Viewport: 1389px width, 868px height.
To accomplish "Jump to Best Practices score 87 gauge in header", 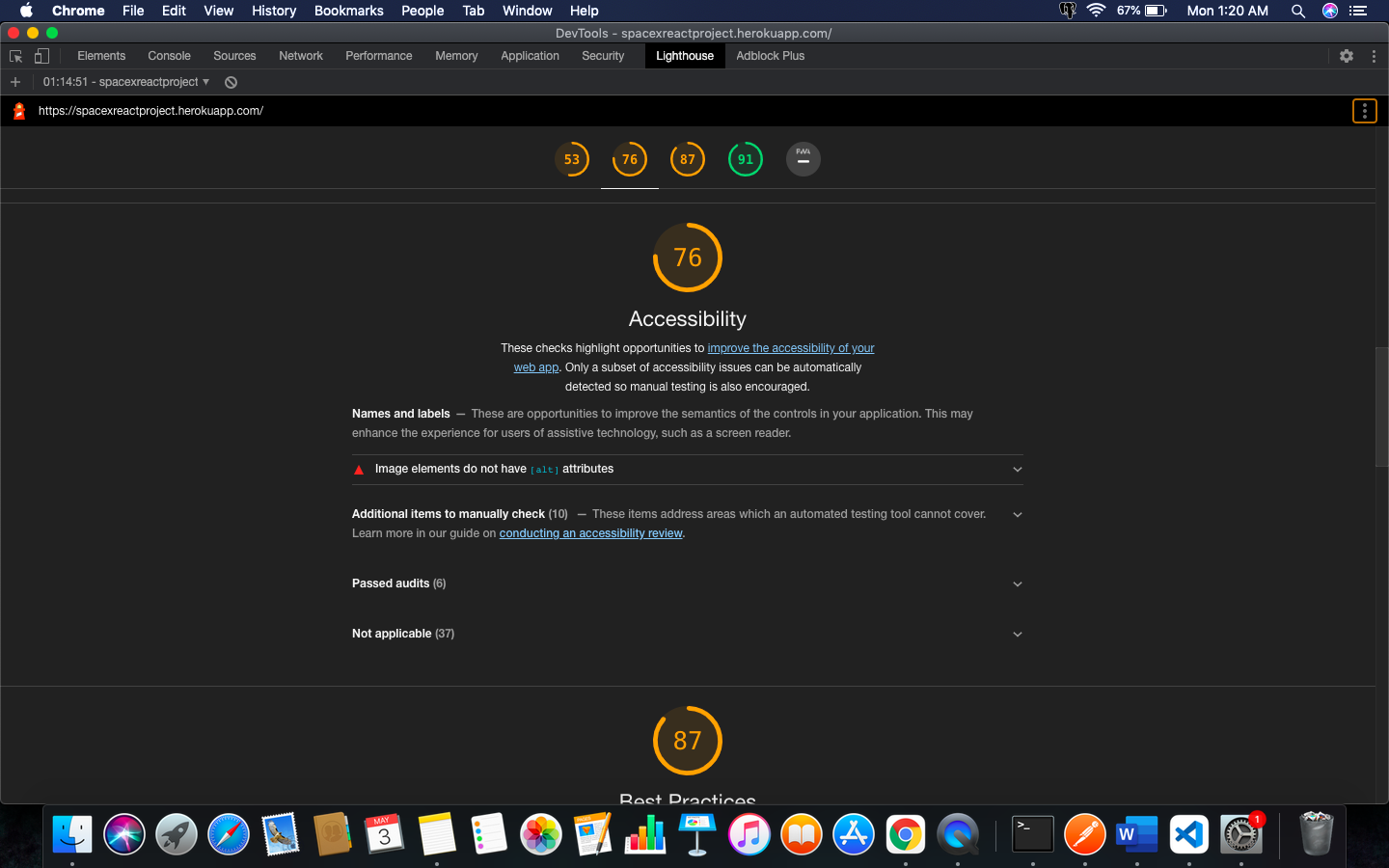I will [688, 159].
